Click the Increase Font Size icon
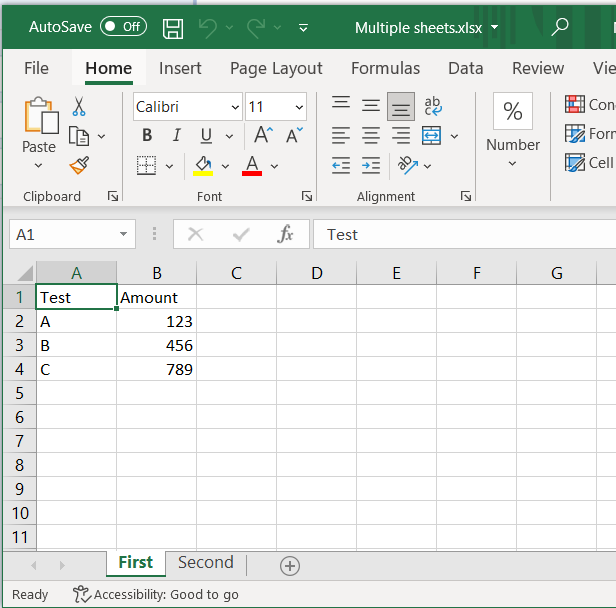616x608 pixels. click(x=263, y=136)
